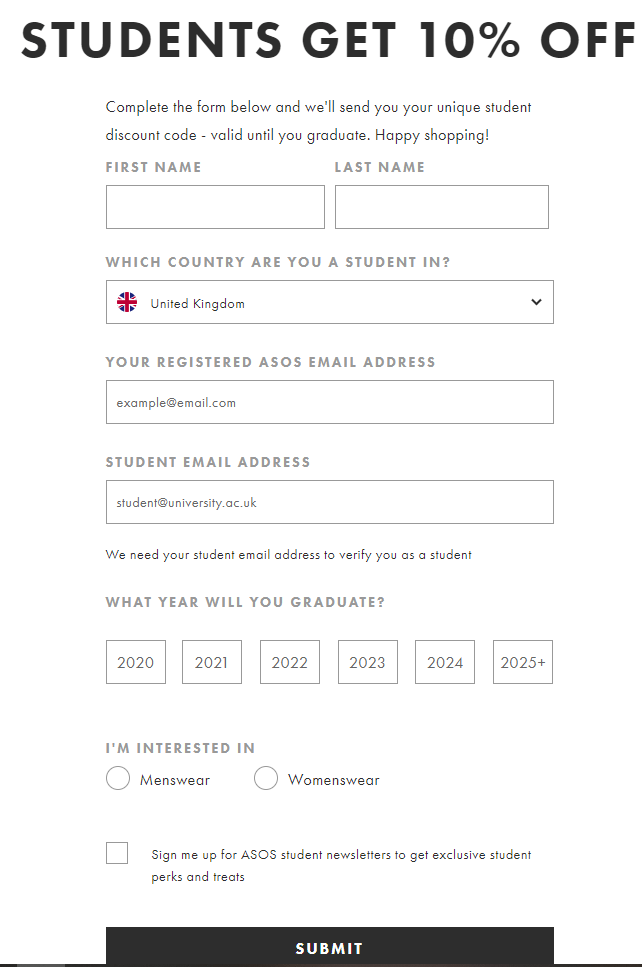The image size is (642, 967).
Task: Select 2024 graduation year box
Action: pyautogui.click(x=445, y=662)
